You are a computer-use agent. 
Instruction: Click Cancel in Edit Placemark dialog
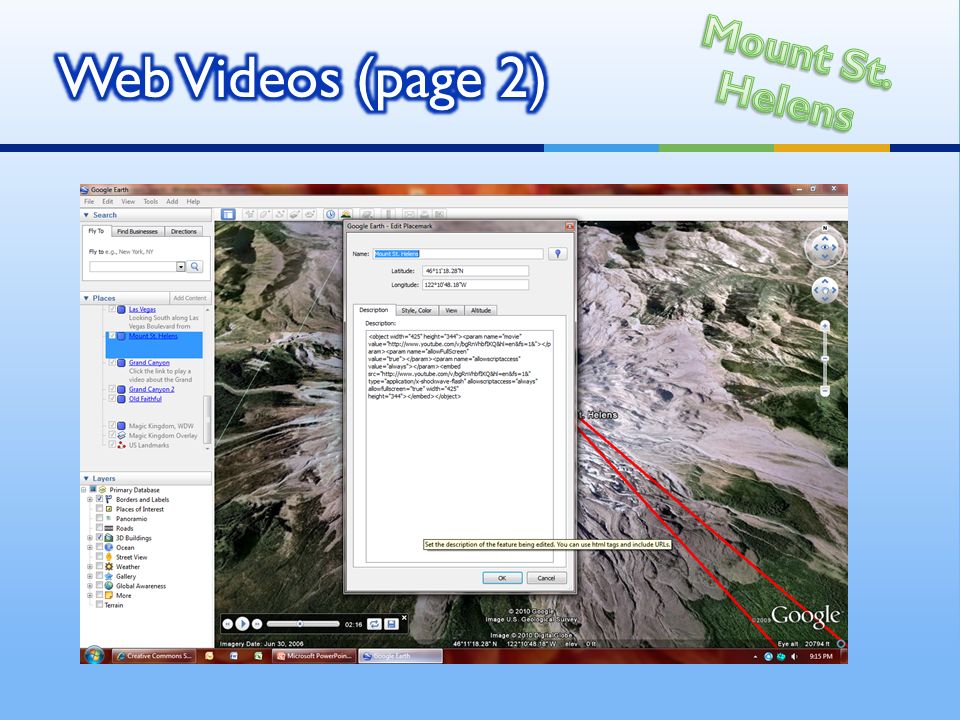pos(546,578)
